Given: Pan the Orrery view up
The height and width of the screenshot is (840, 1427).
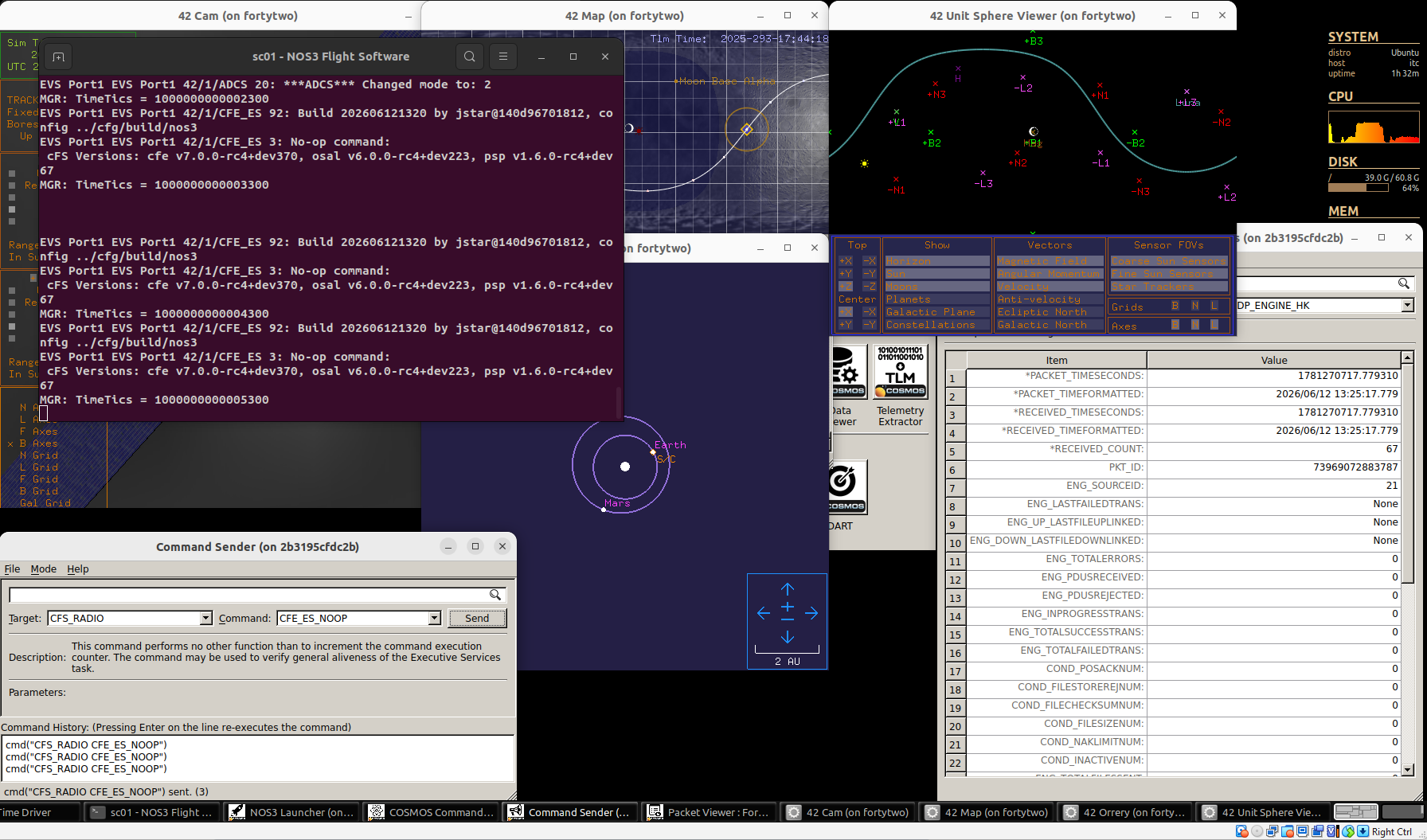Looking at the screenshot, I should (788, 589).
